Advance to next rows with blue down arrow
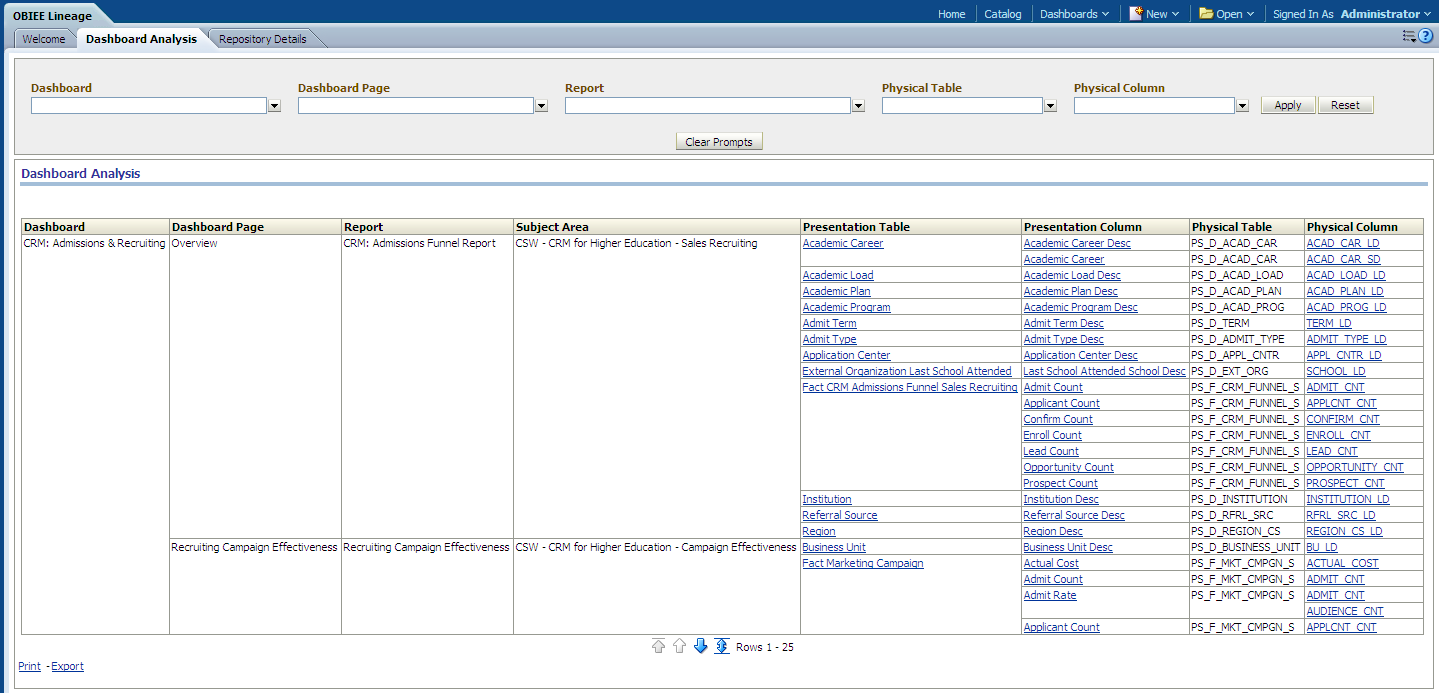 coord(700,646)
